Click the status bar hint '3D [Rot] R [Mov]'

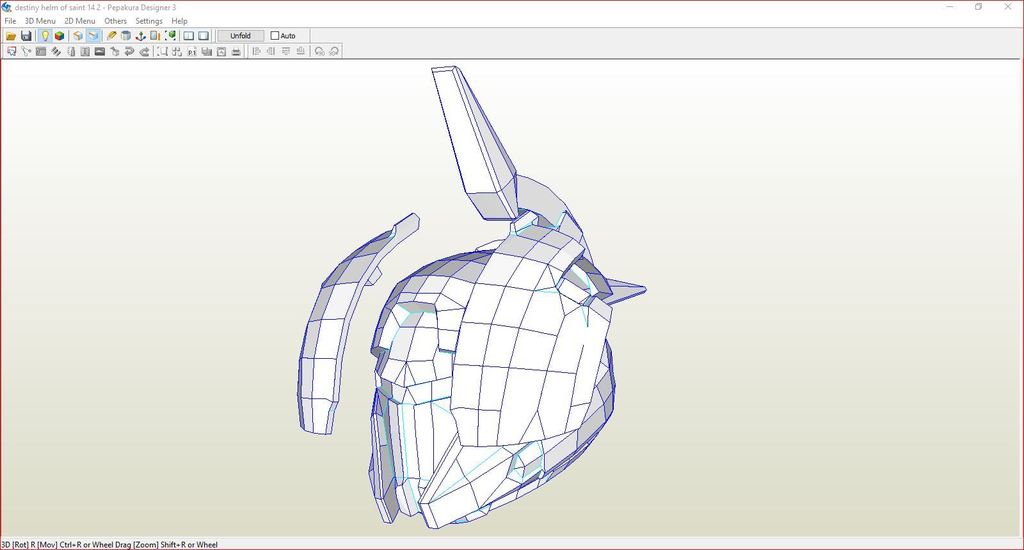pos(31,545)
